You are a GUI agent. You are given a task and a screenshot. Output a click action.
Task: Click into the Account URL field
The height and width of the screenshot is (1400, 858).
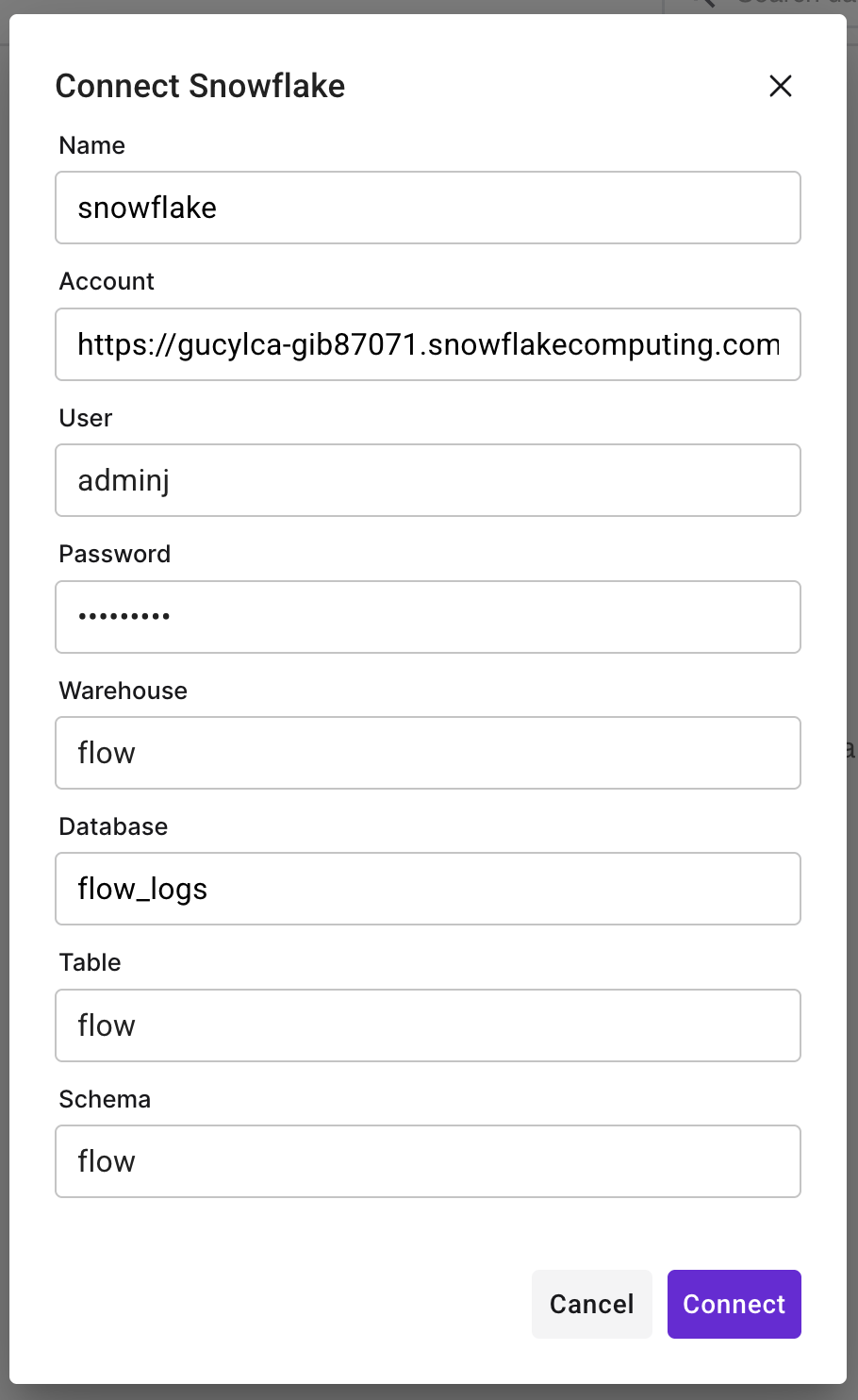pos(428,344)
